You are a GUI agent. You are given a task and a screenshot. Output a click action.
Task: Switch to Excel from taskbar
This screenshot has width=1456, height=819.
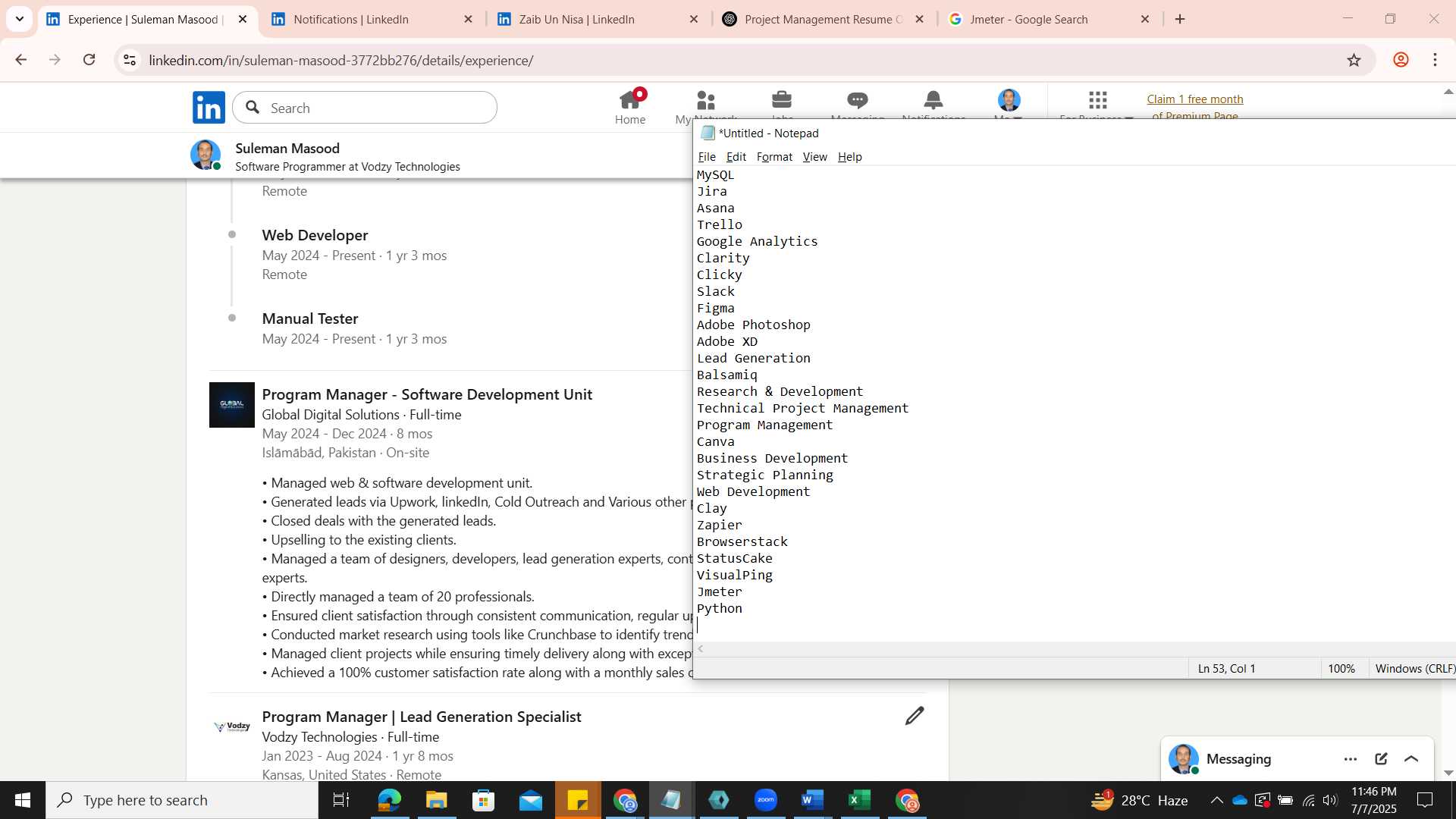pyautogui.click(x=859, y=800)
